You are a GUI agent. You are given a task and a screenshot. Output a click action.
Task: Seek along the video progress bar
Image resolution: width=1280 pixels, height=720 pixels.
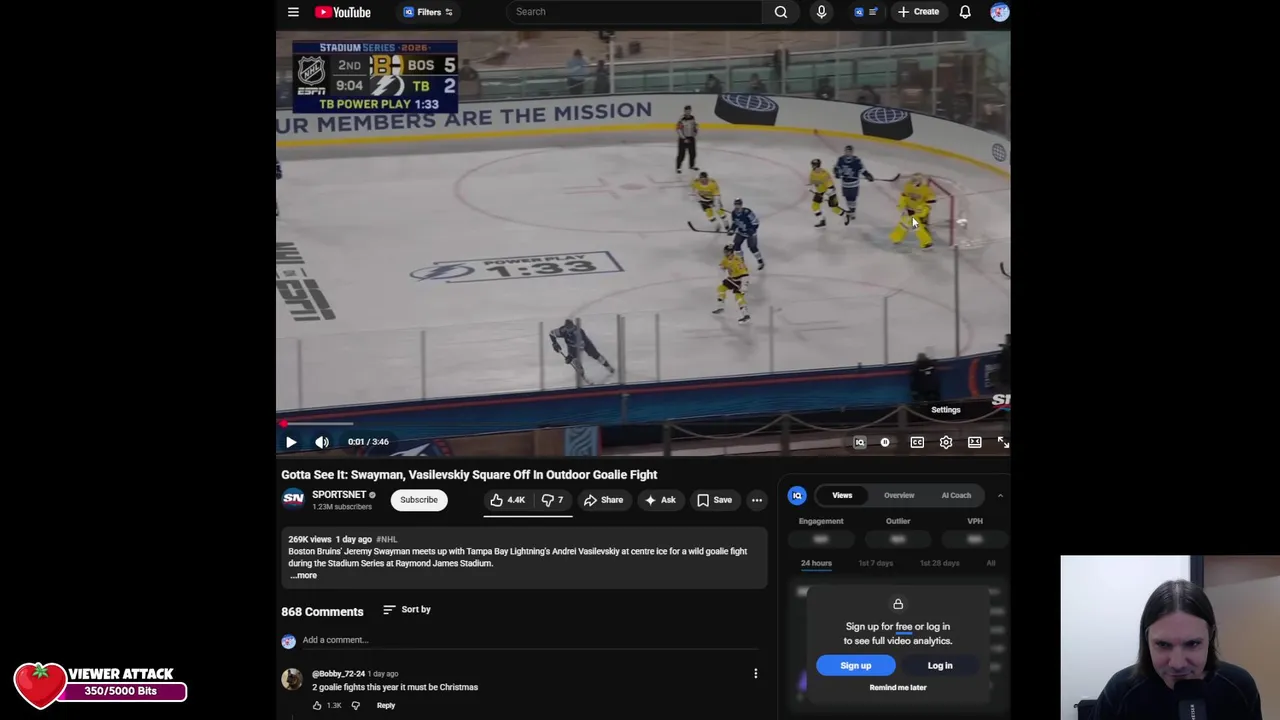pos(643,424)
